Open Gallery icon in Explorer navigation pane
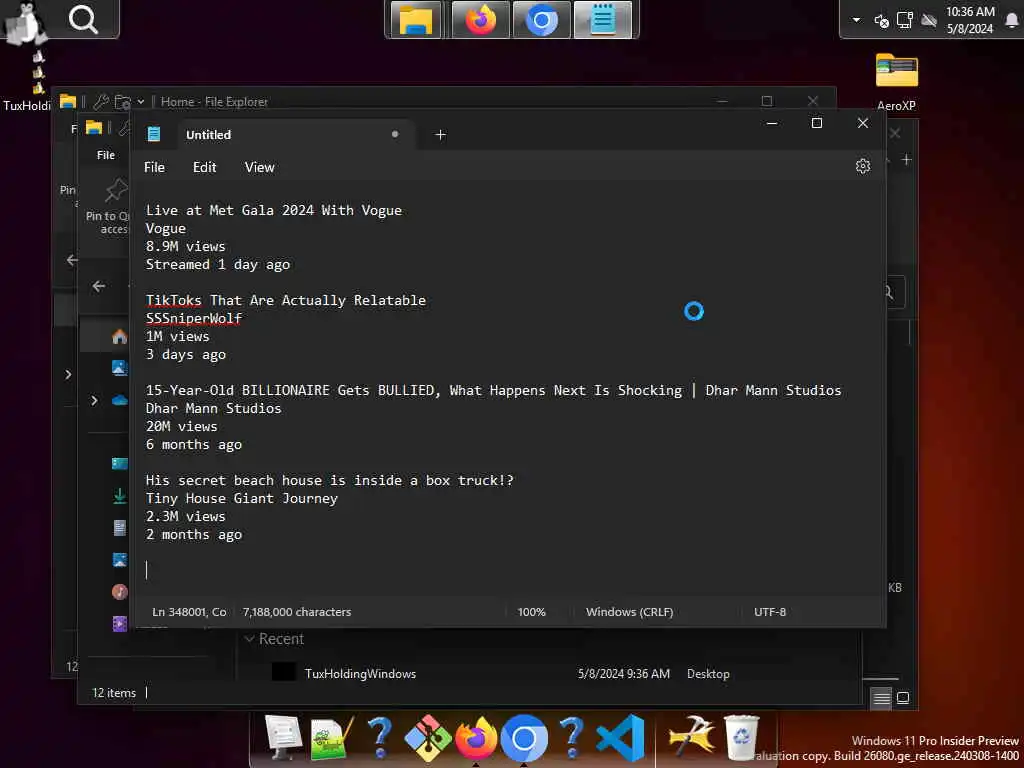This screenshot has height=768, width=1024. (x=120, y=368)
